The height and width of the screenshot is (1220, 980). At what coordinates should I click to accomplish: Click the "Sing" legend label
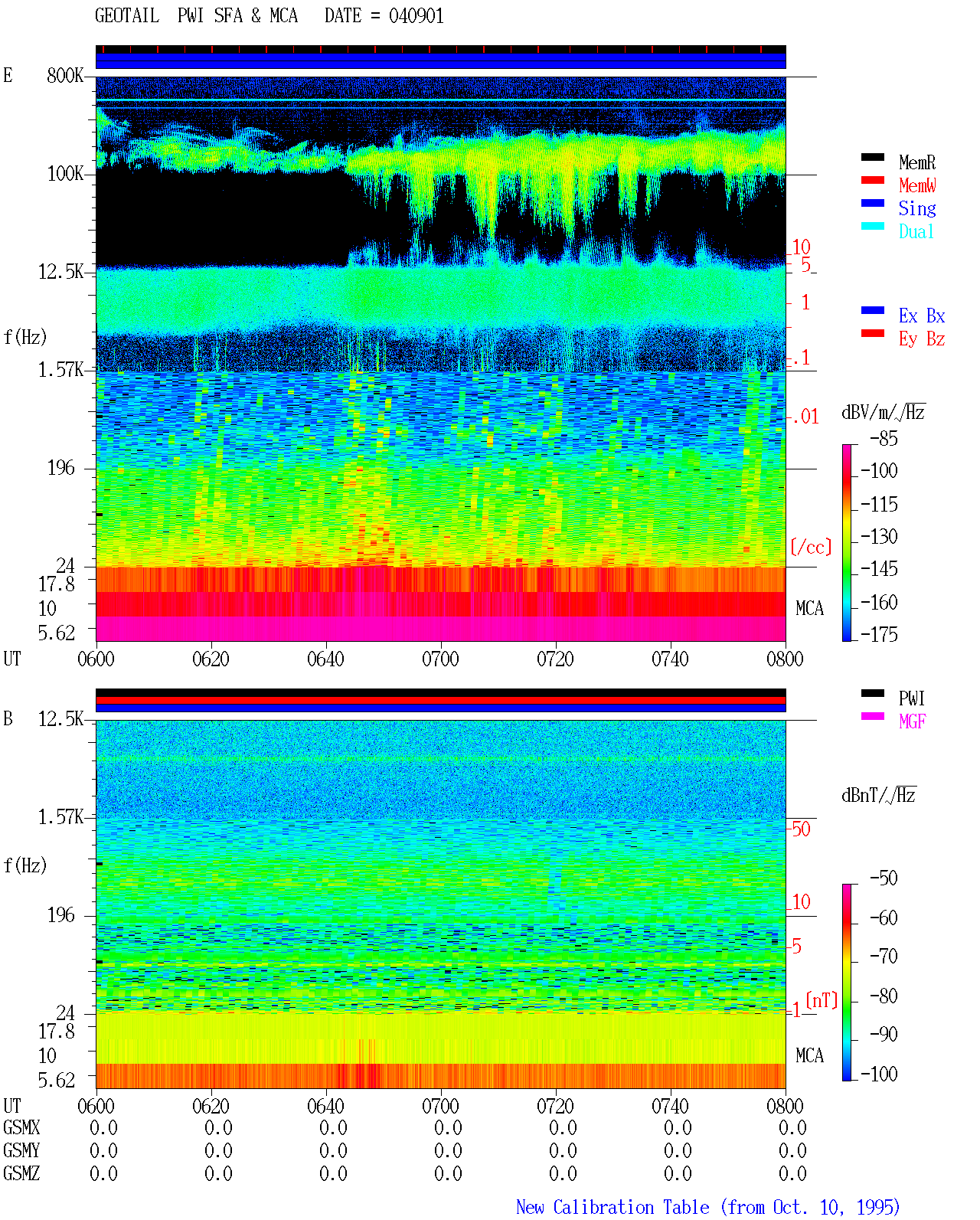pyautogui.click(x=917, y=208)
